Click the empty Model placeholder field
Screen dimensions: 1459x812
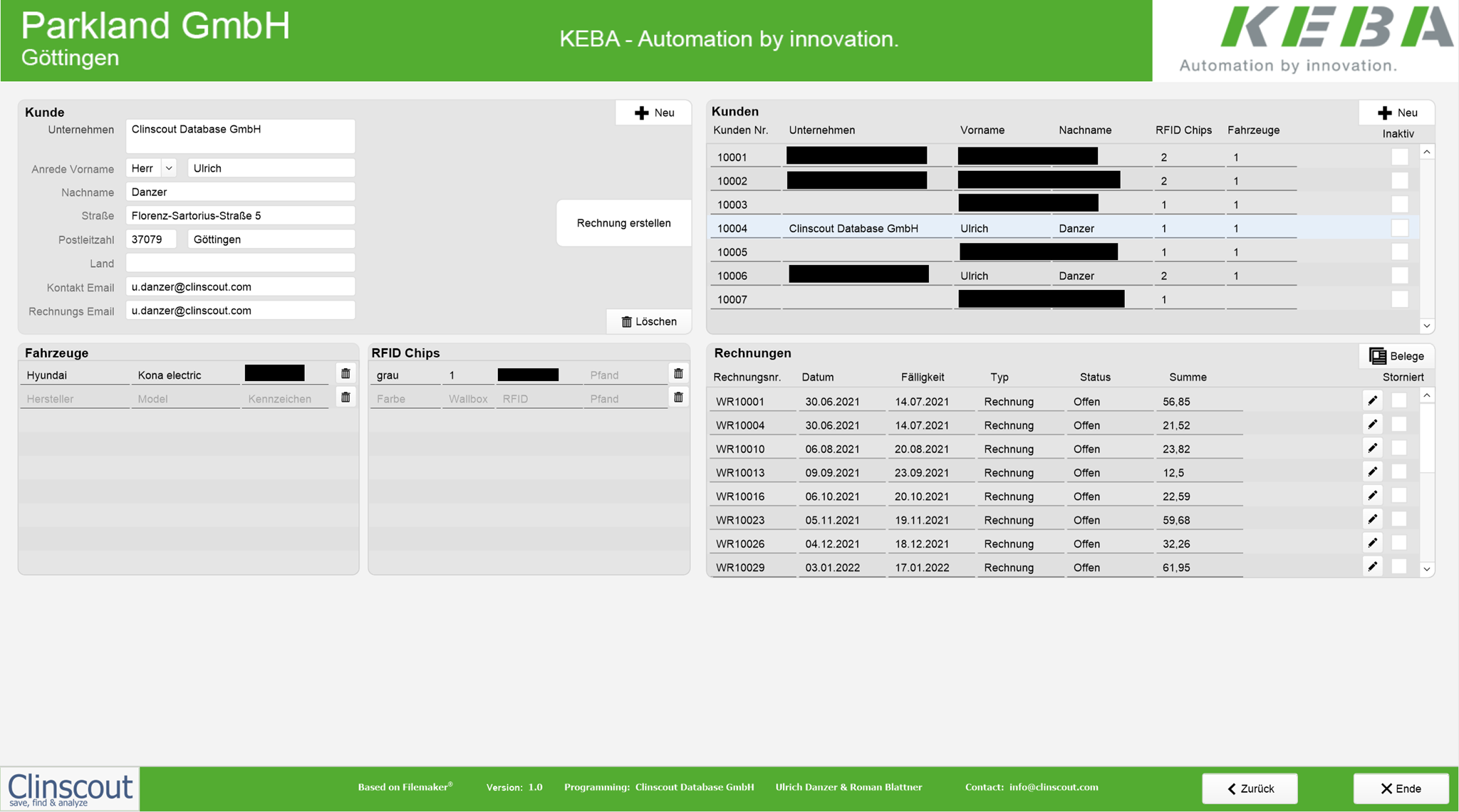pyautogui.click(x=185, y=399)
